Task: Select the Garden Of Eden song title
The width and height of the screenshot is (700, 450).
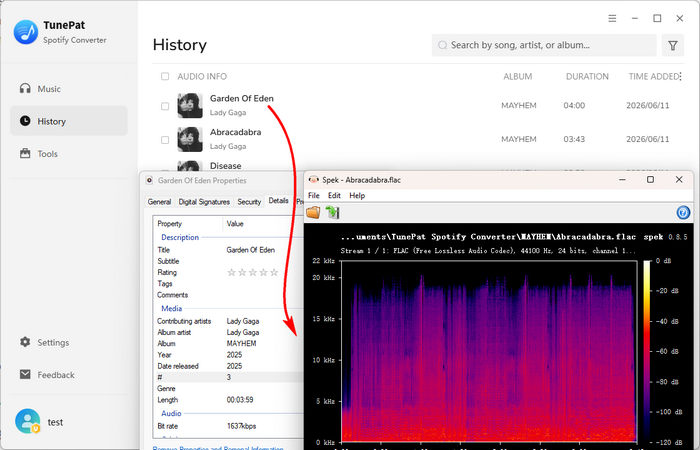Action: (242, 98)
